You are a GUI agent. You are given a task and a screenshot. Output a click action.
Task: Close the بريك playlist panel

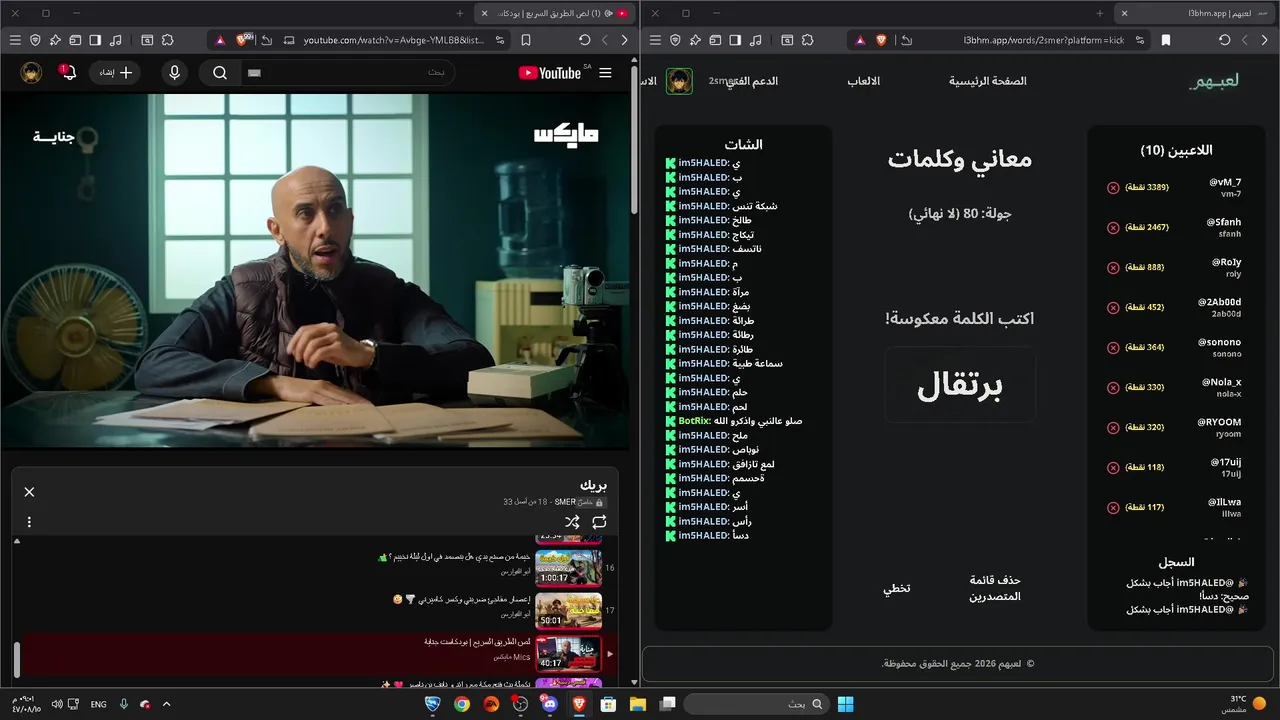coord(29,492)
